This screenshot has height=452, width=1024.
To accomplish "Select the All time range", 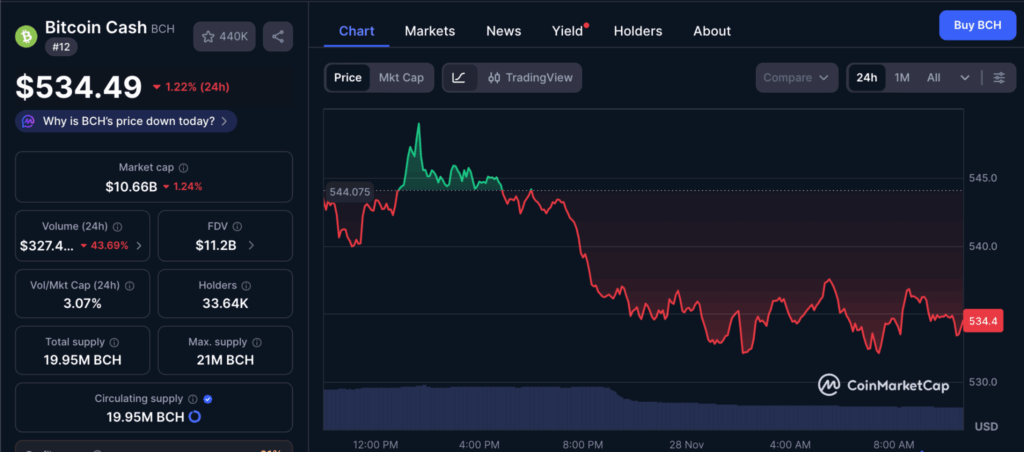I will click(933, 78).
